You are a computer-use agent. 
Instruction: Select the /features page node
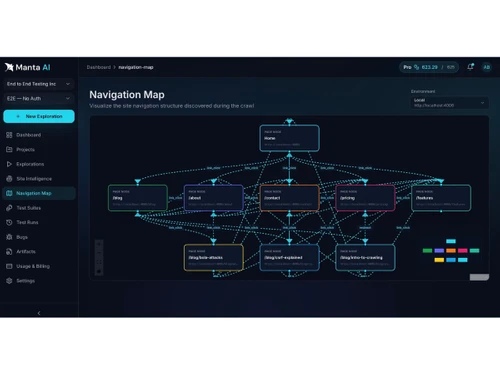coord(441,198)
